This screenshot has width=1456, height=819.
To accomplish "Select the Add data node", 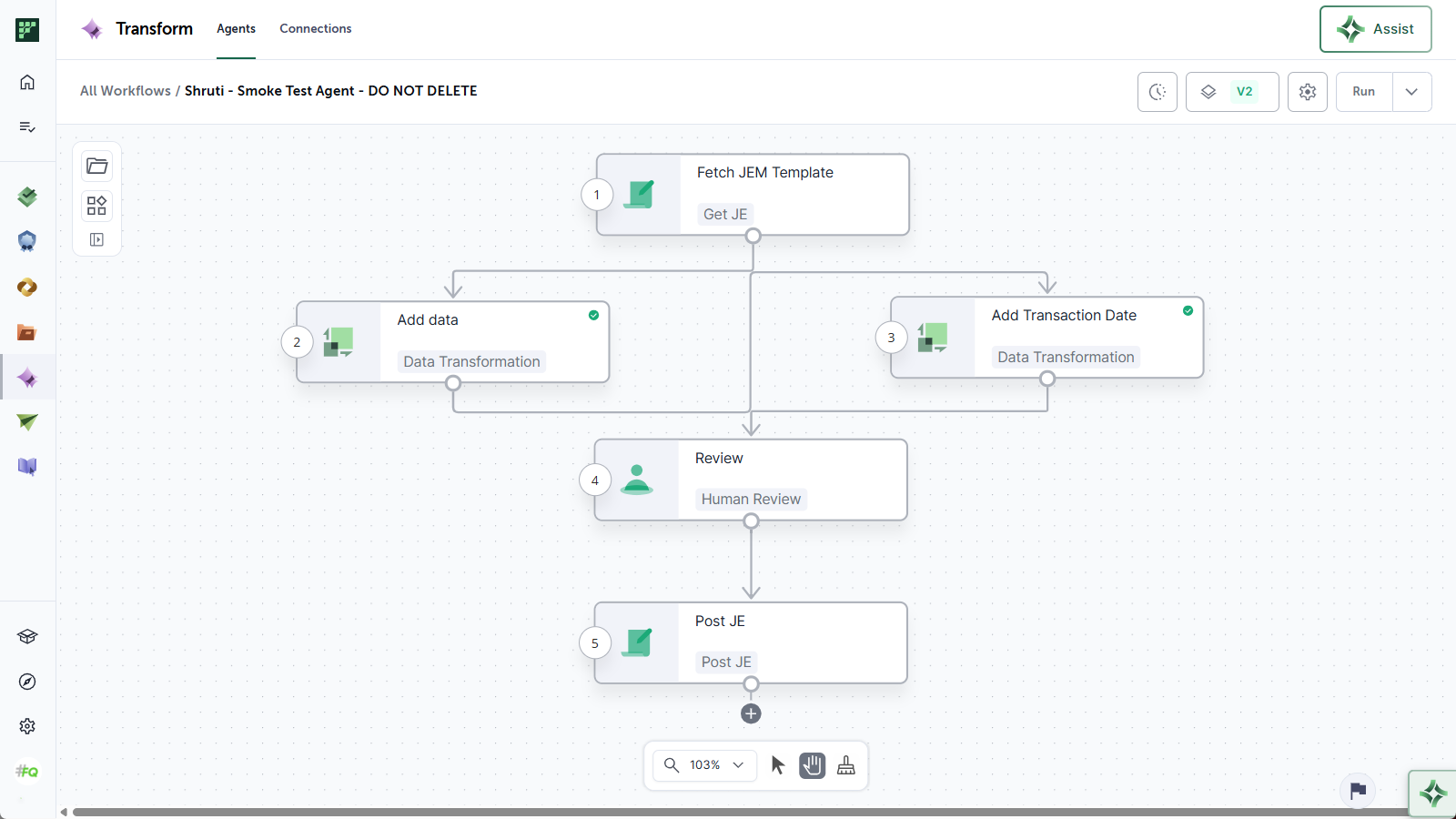I will [x=453, y=342].
